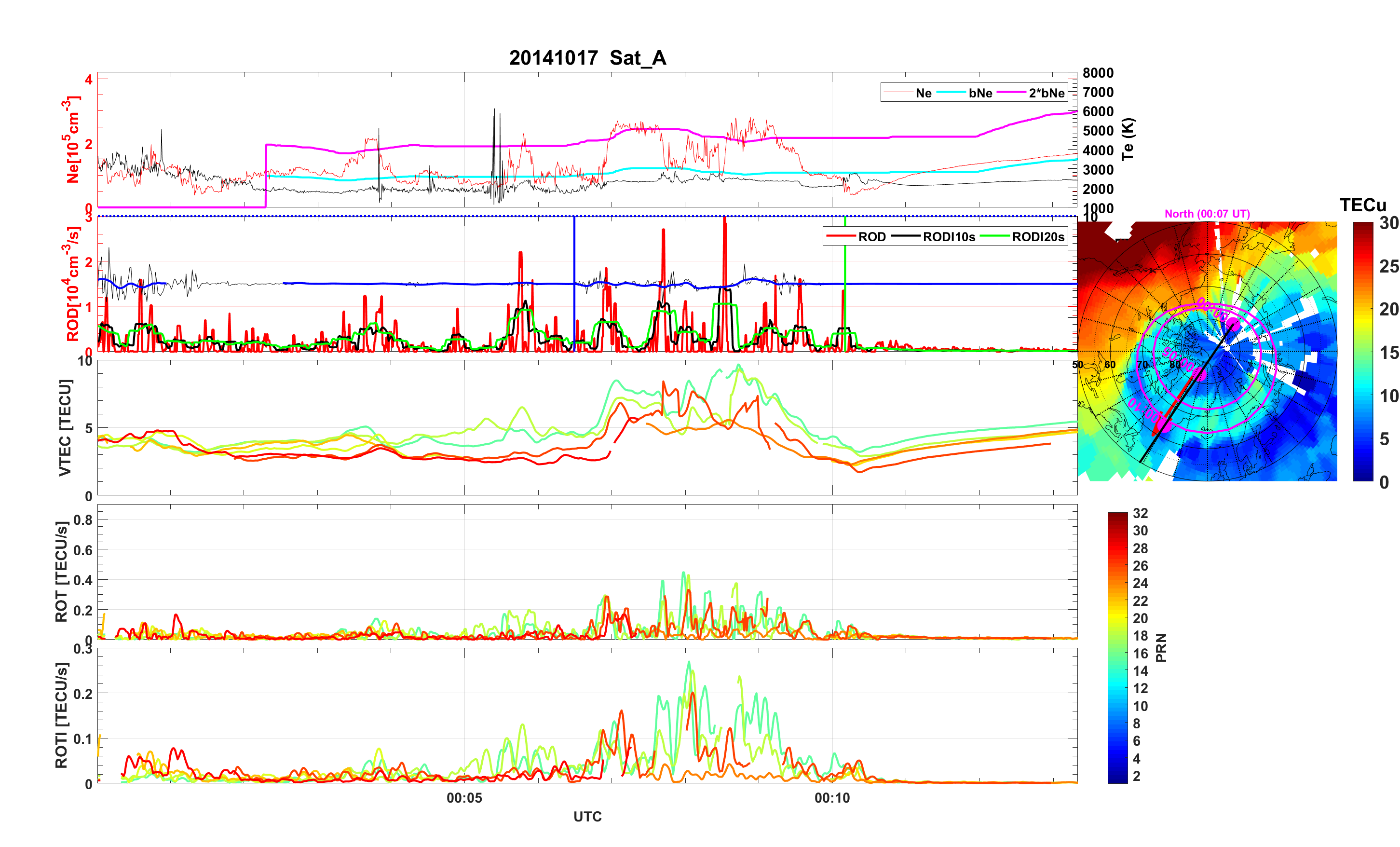This screenshot has width=1400, height=847.
Task: Click the PRN label beside the colorbar
Action: pyautogui.click(x=1161, y=647)
